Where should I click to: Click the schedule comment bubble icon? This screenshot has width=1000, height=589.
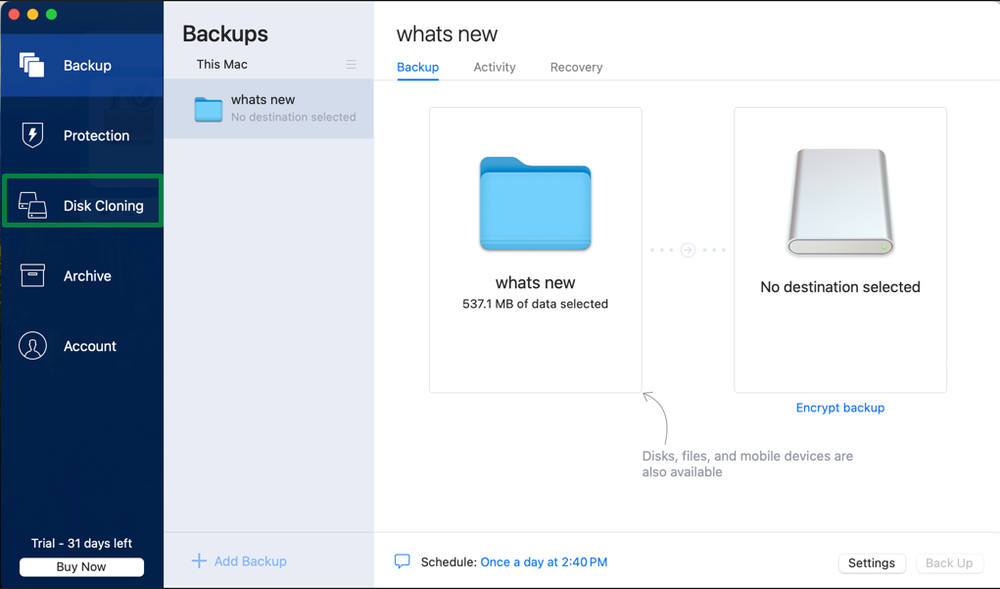tap(402, 562)
